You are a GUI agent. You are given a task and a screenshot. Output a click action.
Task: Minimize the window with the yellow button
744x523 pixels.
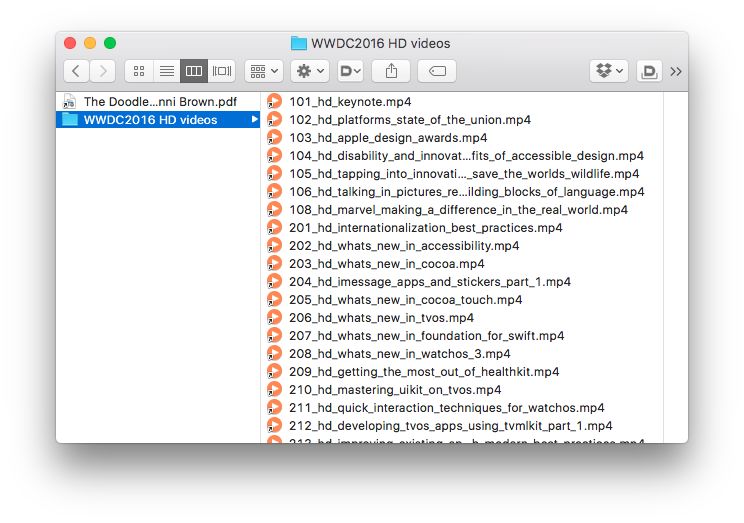pyautogui.click(x=90, y=43)
